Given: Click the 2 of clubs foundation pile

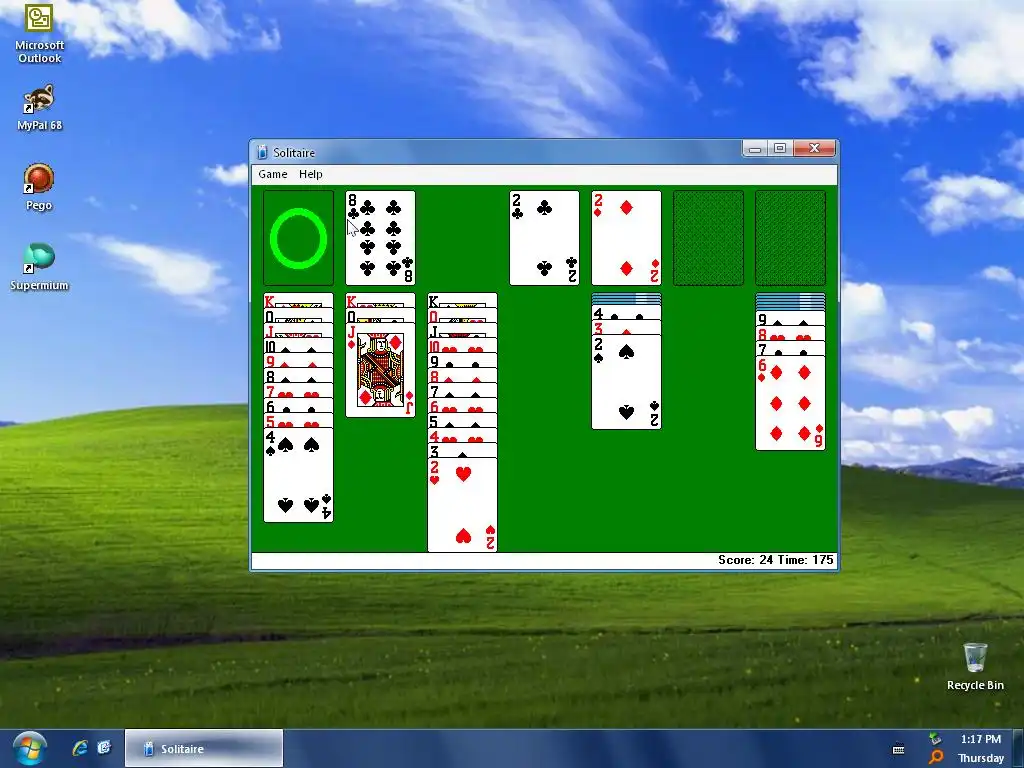Looking at the screenshot, I should pyautogui.click(x=544, y=238).
